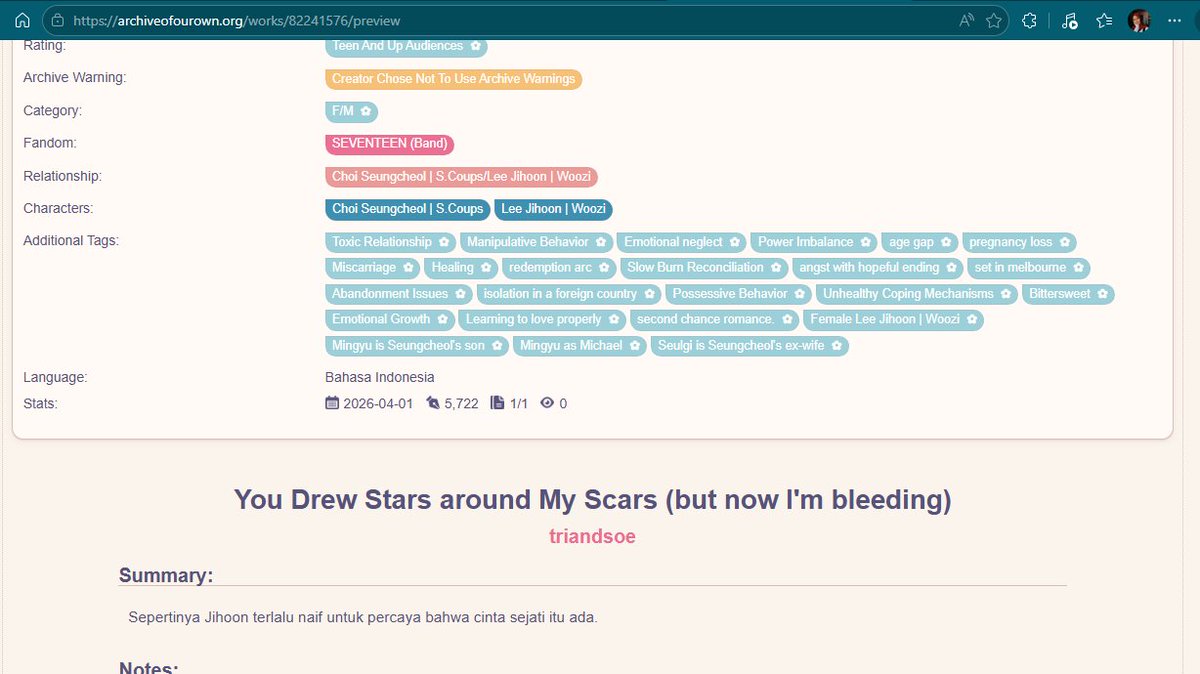
Task: Click the flower icon on age gap tag
Action: [x=946, y=242]
